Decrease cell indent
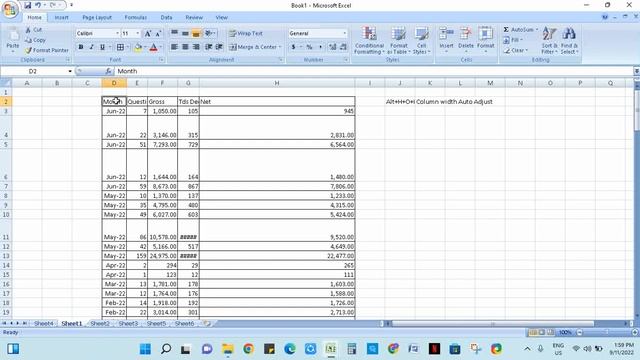The image size is (640, 360). [x=209, y=47]
